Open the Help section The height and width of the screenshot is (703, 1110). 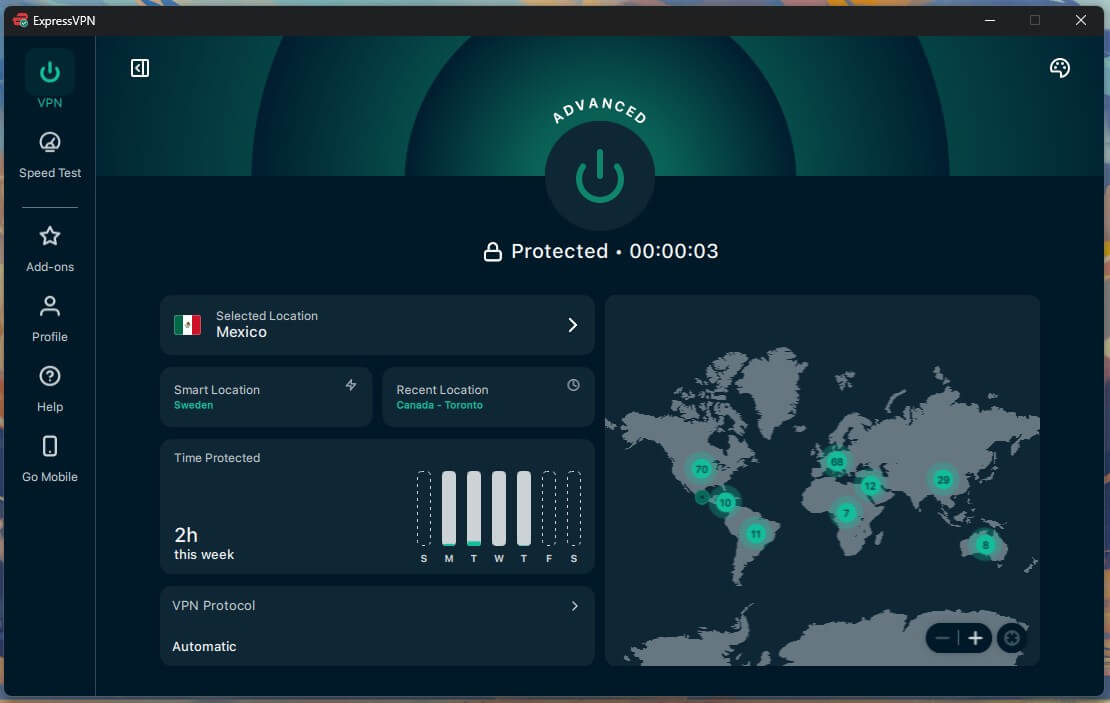[50, 389]
